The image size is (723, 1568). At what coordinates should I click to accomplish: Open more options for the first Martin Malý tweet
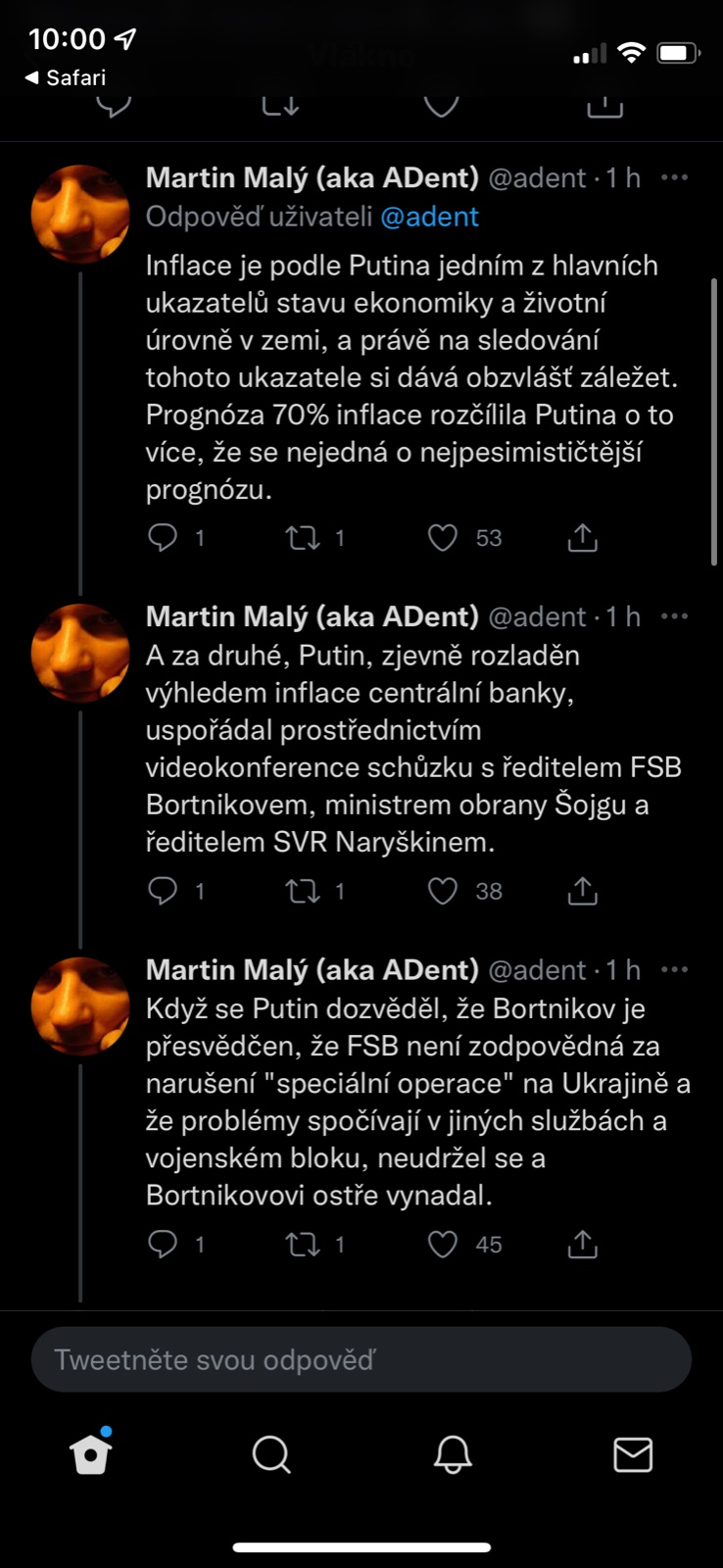click(x=675, y=177)
